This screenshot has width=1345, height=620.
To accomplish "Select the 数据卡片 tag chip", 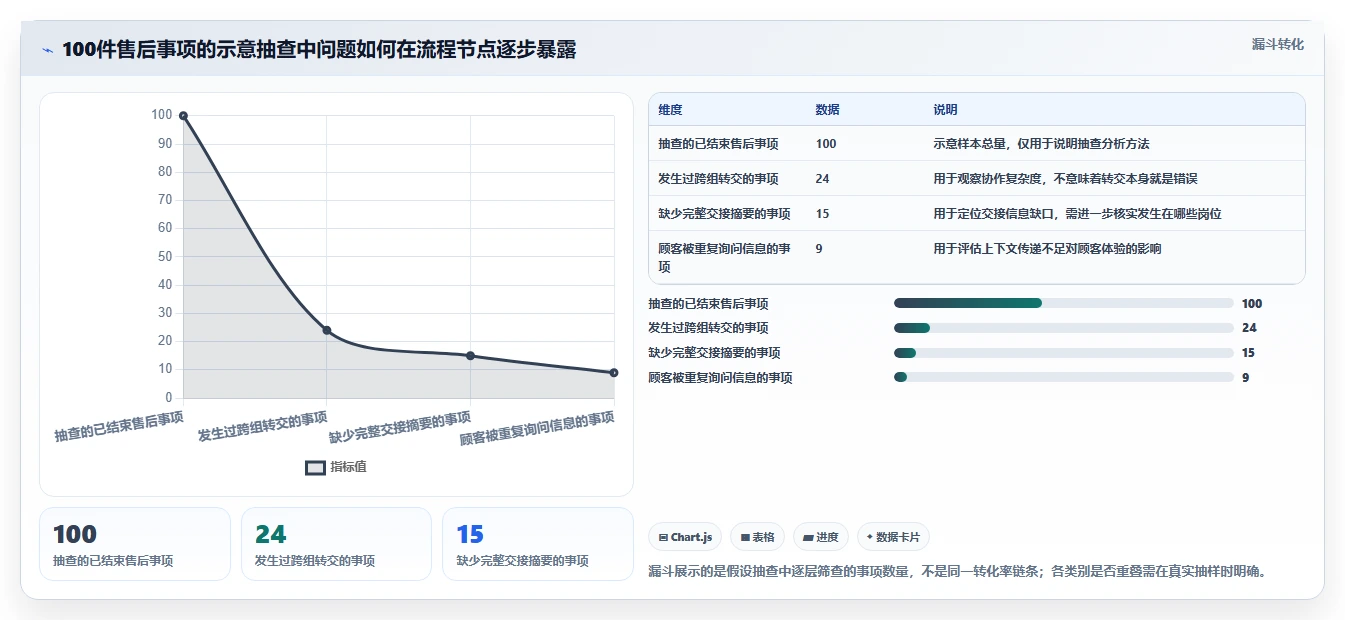I will tap(893, 537).
